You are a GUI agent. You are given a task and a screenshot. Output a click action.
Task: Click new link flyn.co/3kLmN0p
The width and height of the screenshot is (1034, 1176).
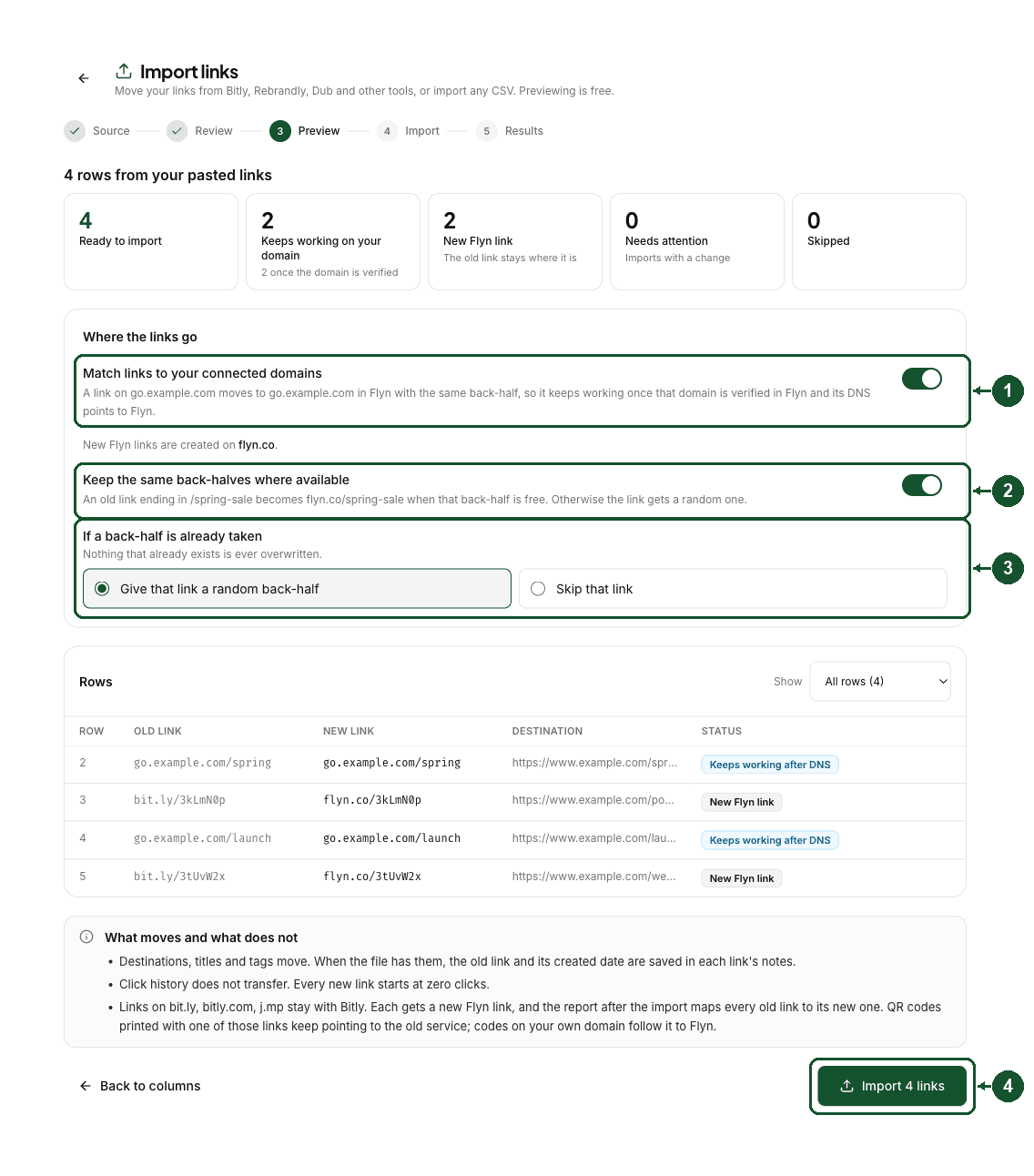click(x=372, y=800)
